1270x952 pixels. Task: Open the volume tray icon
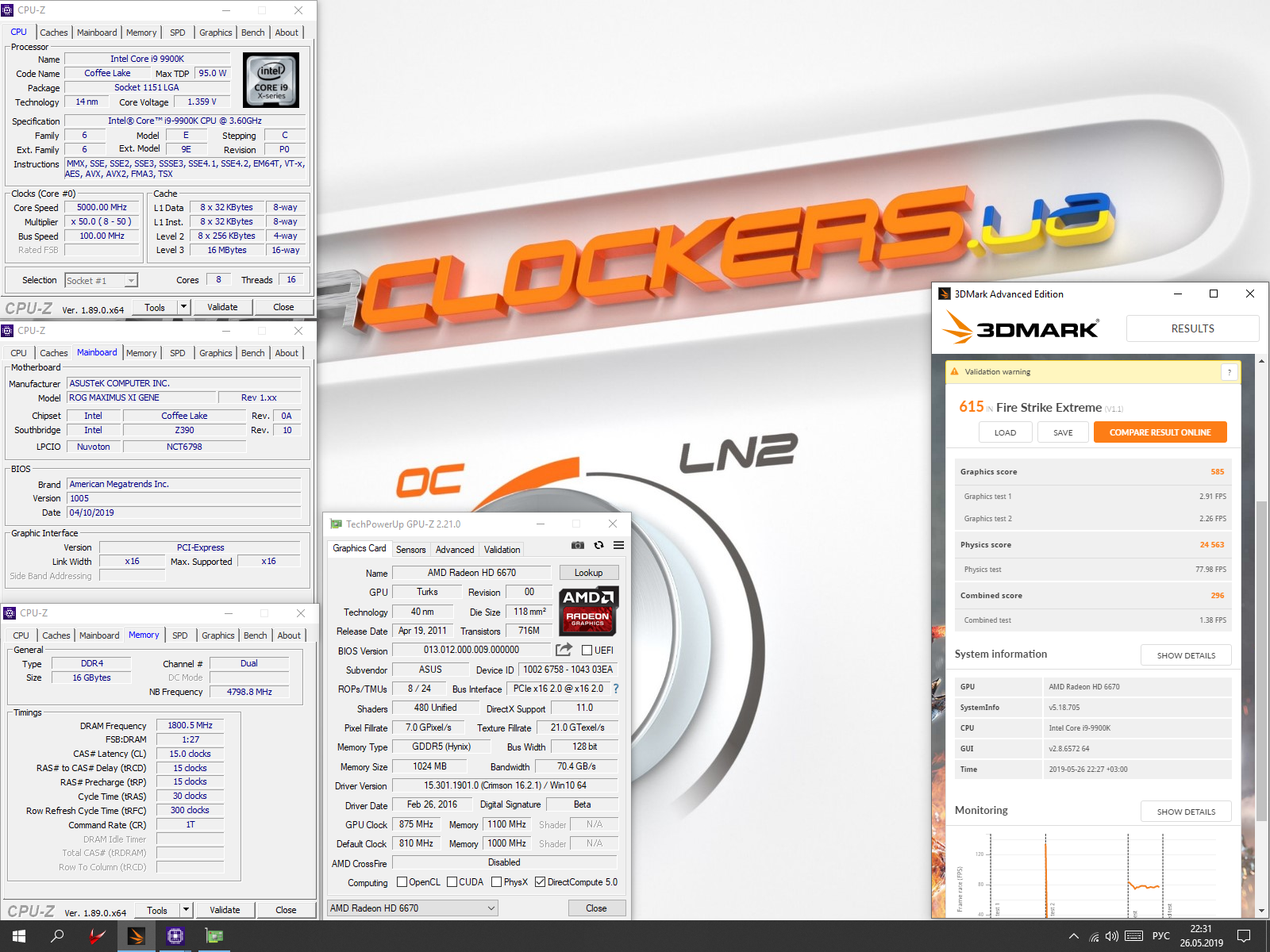1111,936
